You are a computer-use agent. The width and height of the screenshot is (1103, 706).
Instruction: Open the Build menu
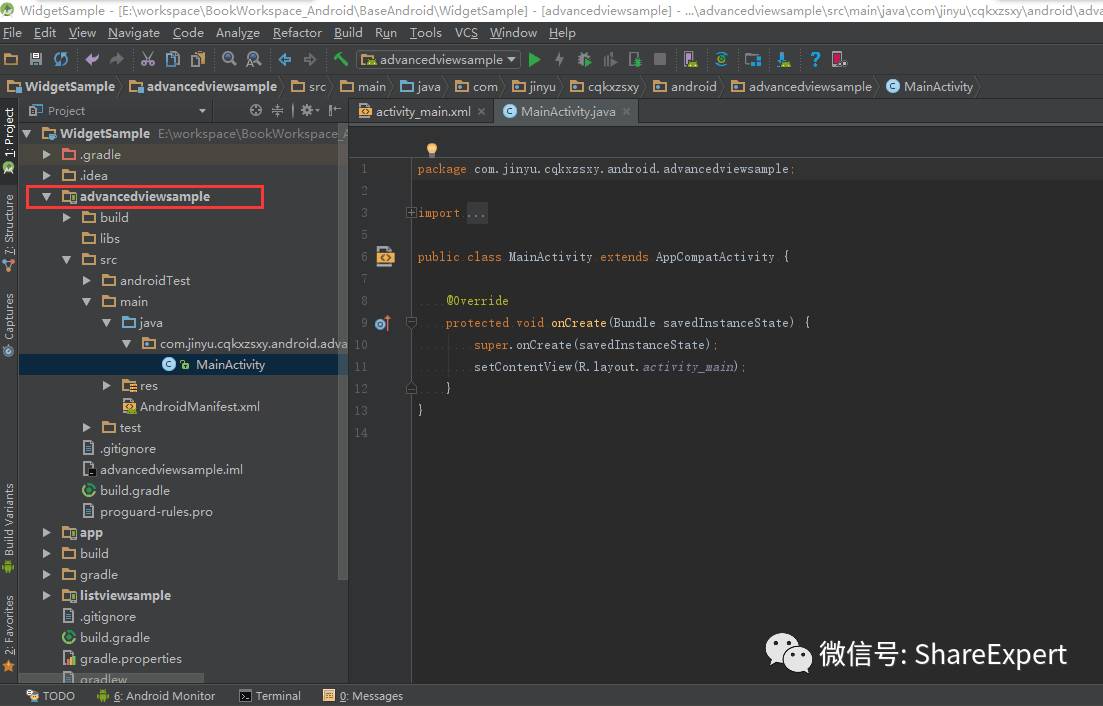[x=348, y=32]
